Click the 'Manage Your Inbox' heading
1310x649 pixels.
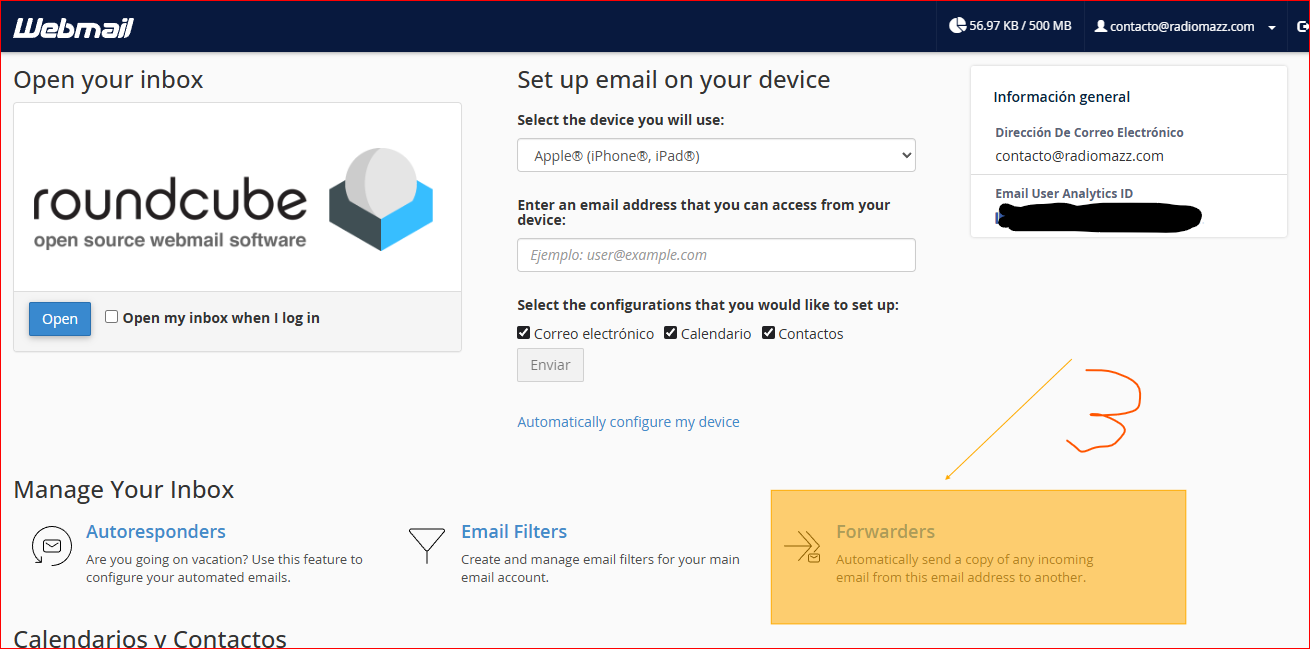coord(124,490)
